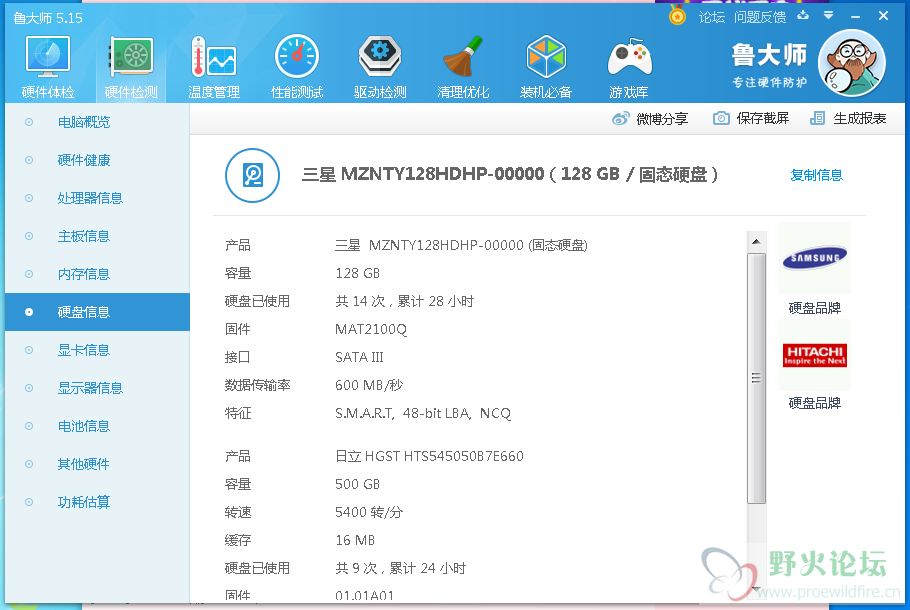Click the scrollbar down arrow
Viewport: 910px width, 610px height.
coord(756,590)
